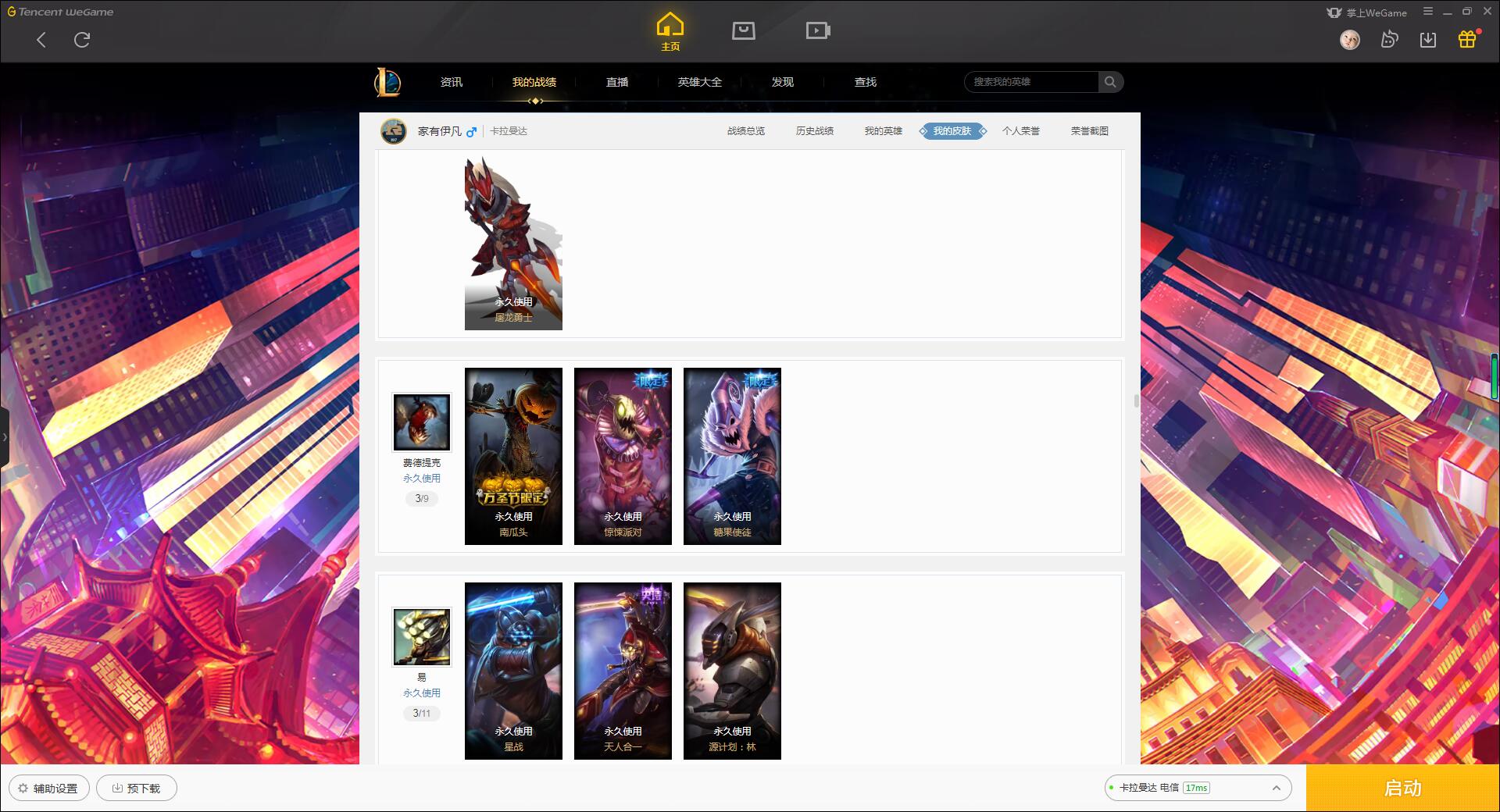1500x812 pixels.
Task: Click the League of Legends logo
Action: click(x=387, y=82)
